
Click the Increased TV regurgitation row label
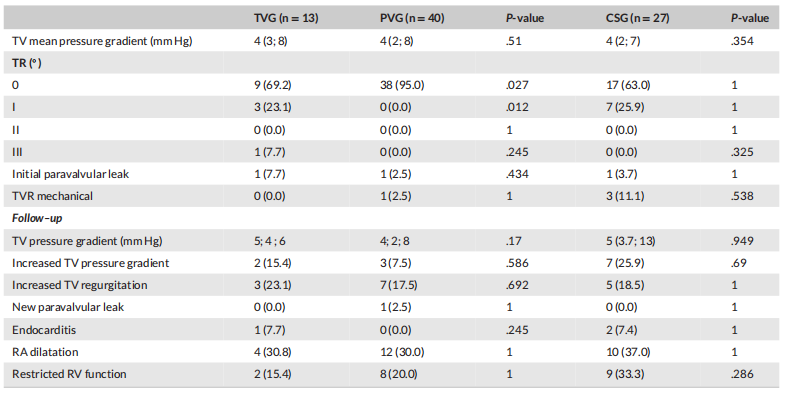[80, 285]
